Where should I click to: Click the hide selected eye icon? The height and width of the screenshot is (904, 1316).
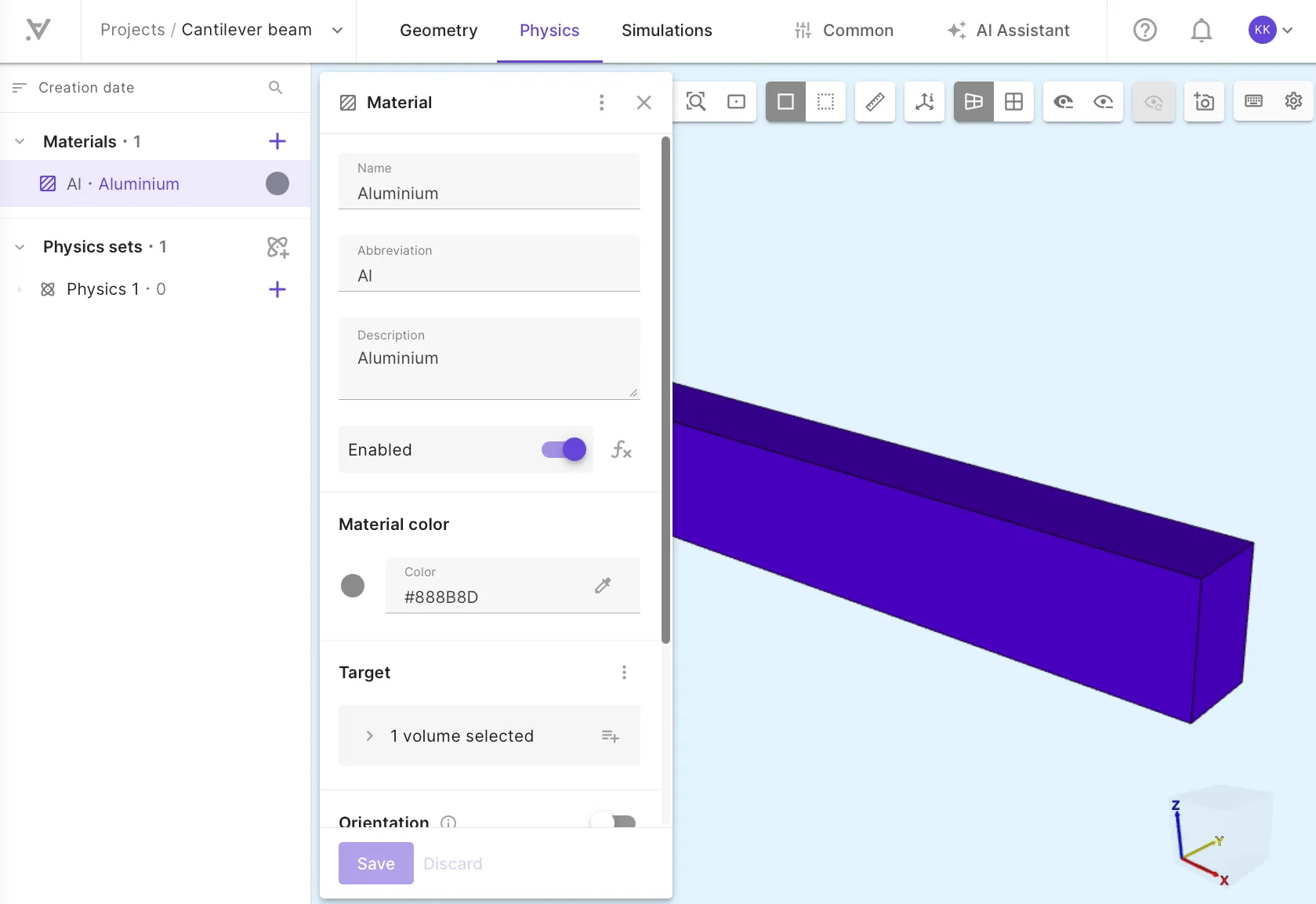point(1063,101)
